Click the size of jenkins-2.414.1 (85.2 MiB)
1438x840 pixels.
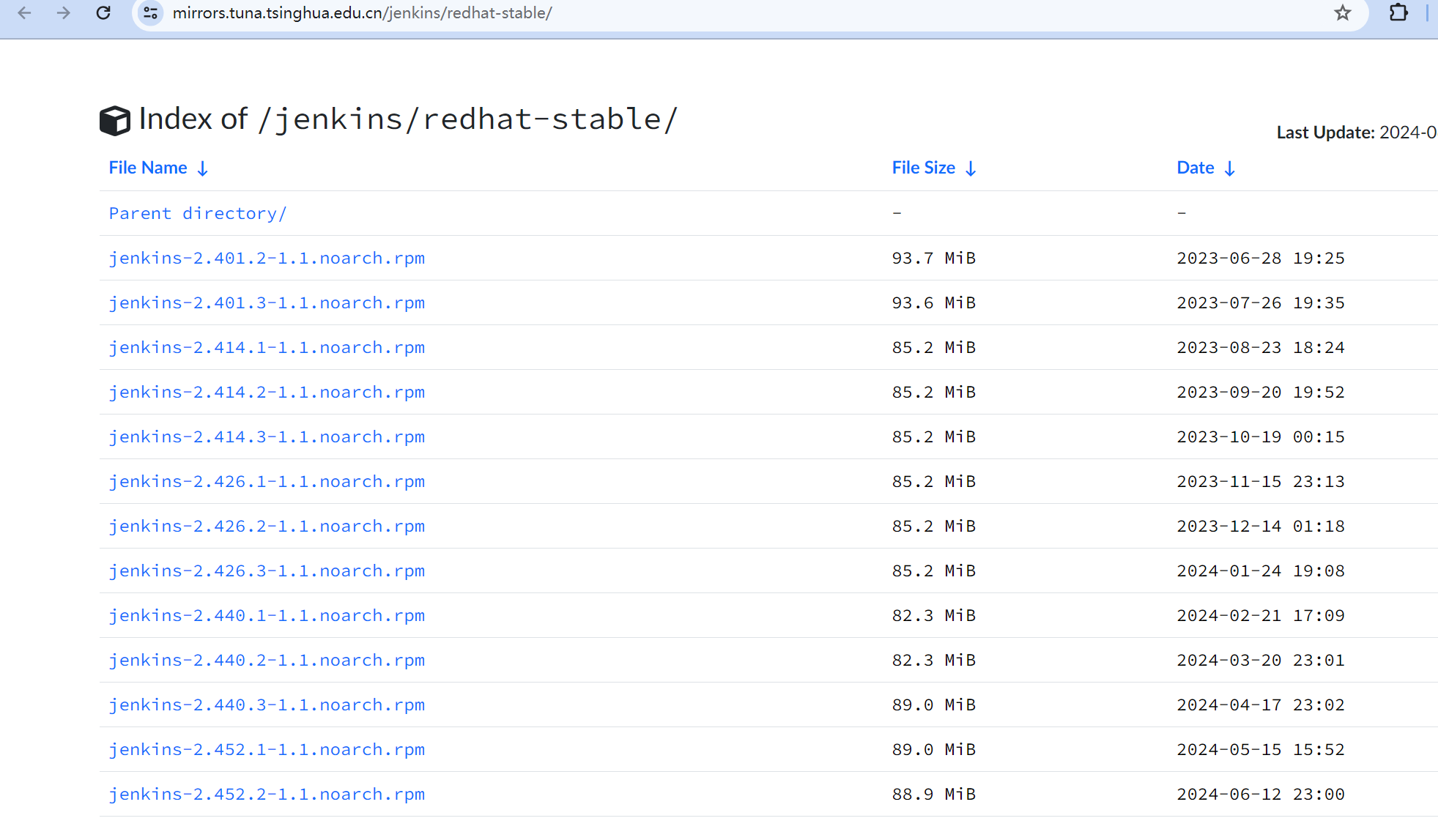click(x=934, y=347)
